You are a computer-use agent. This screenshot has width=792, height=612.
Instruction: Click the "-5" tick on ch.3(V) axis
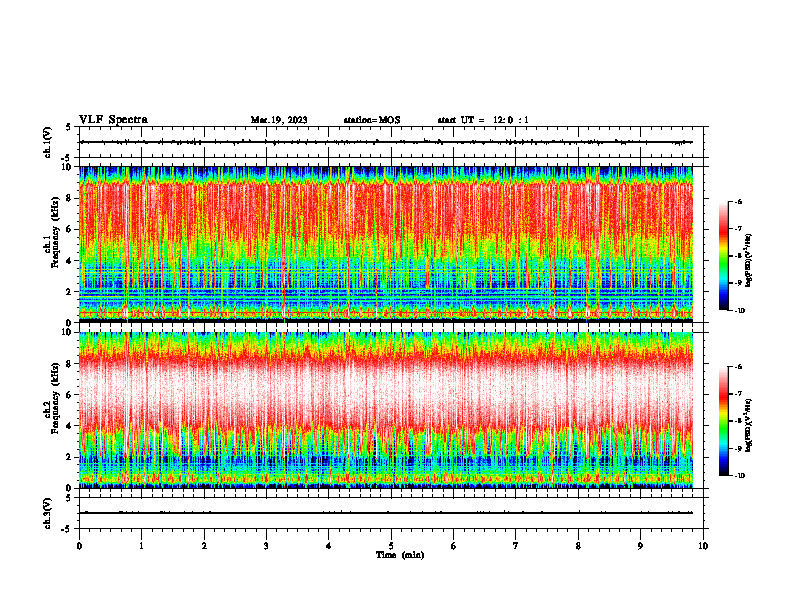tap(67, 529)
